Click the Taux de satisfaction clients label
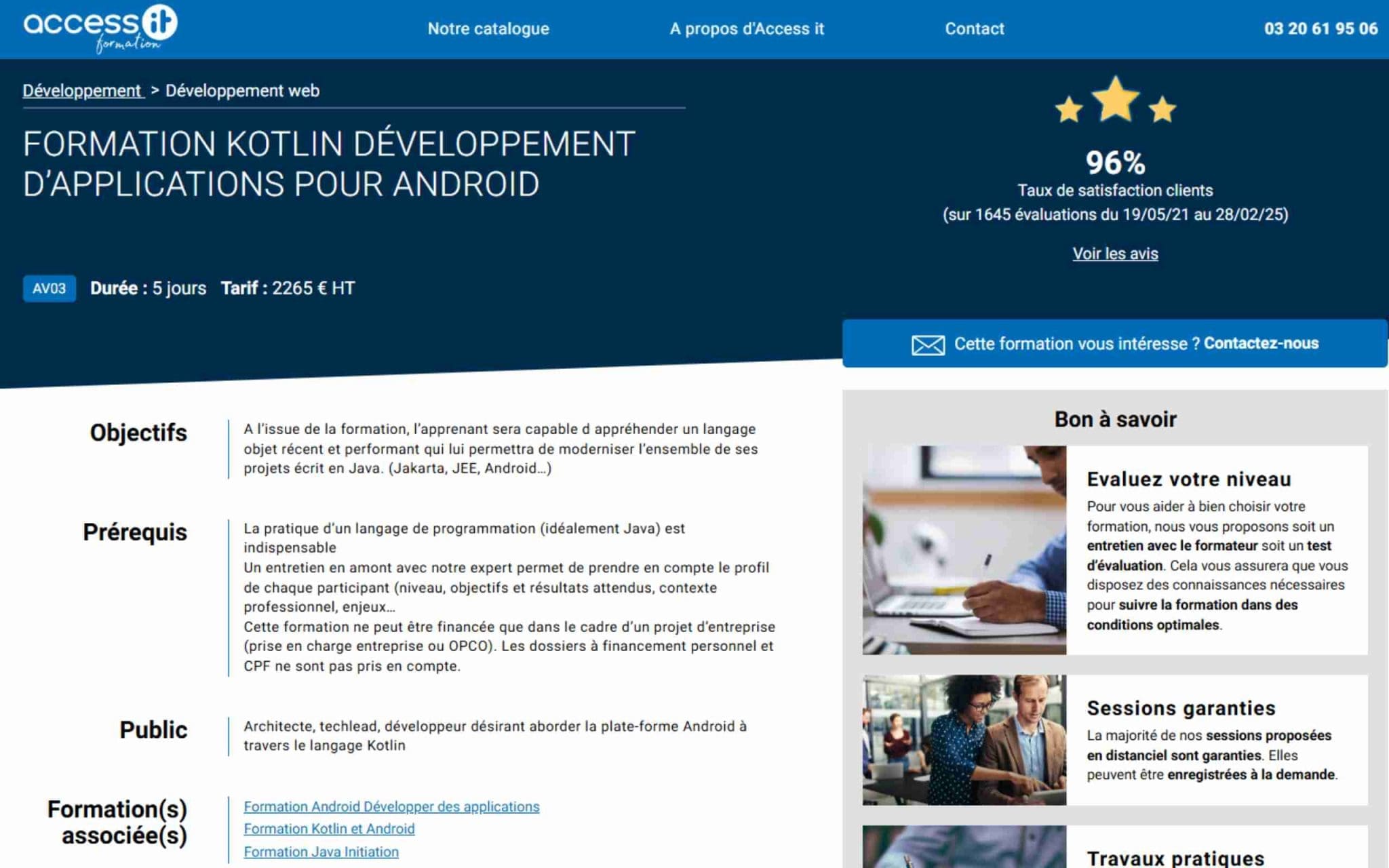 click(1115, 191)
